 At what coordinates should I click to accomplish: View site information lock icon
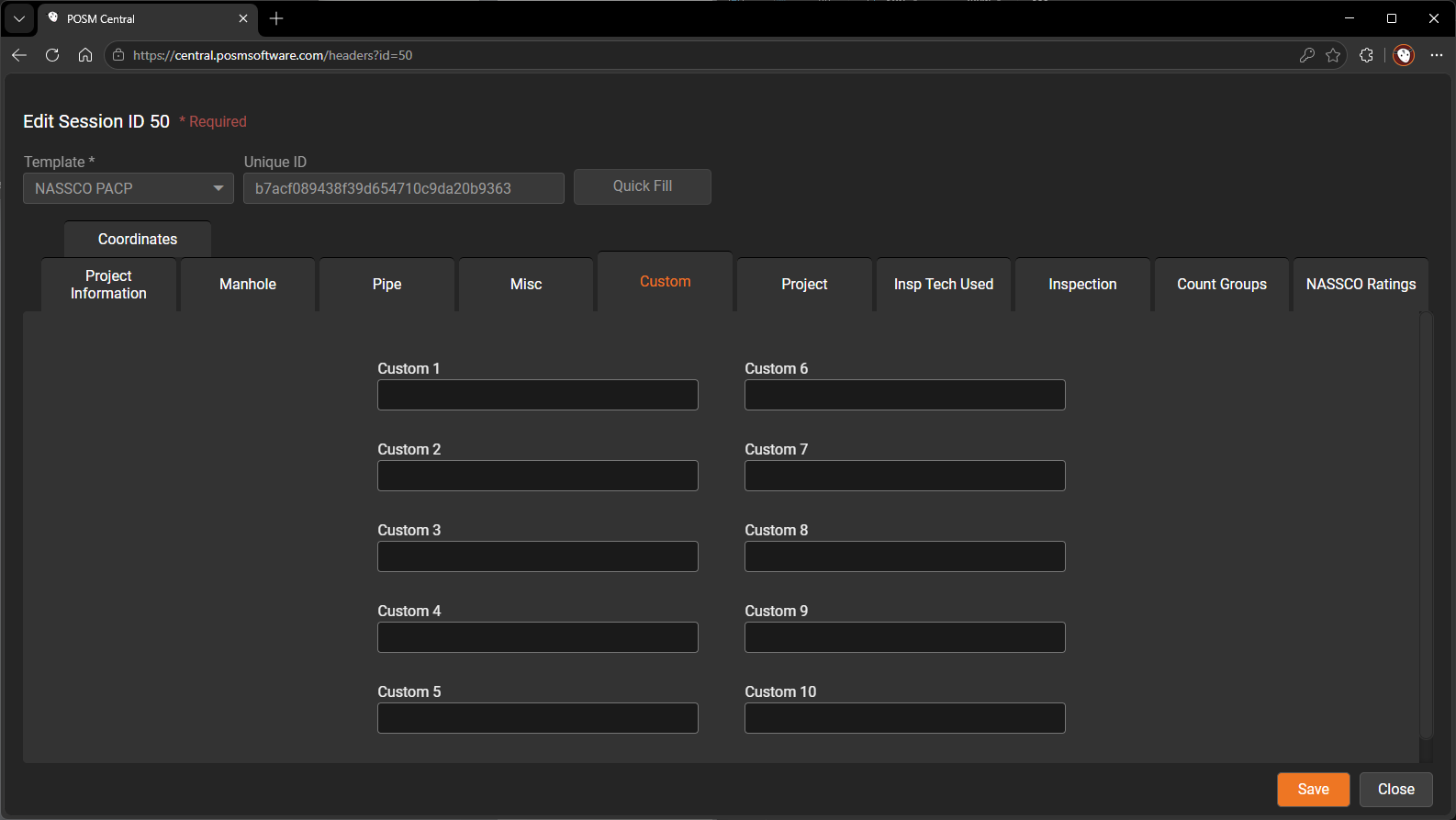coord(118,55)
